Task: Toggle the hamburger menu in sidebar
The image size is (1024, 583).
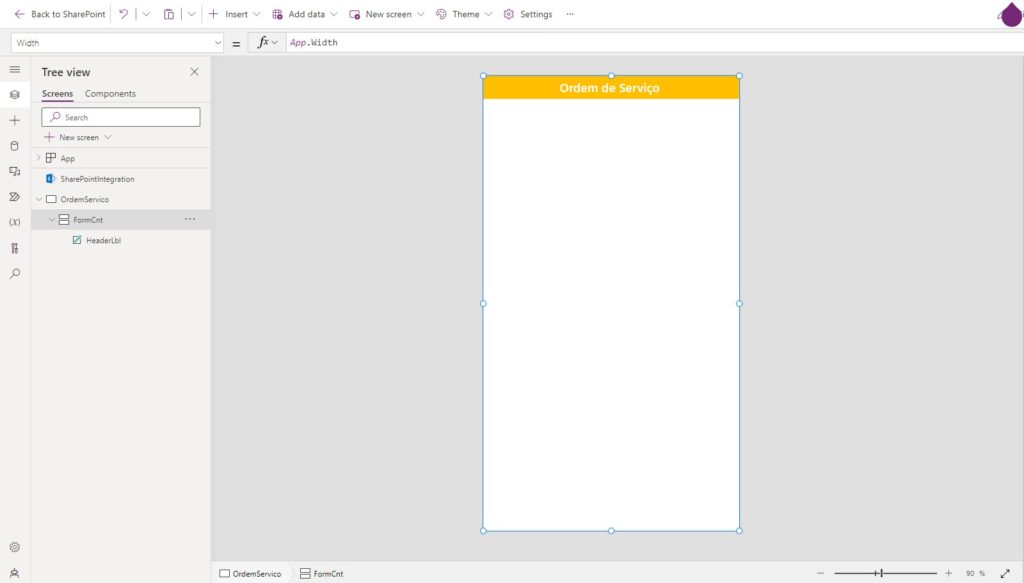Action: click(14, 69)
